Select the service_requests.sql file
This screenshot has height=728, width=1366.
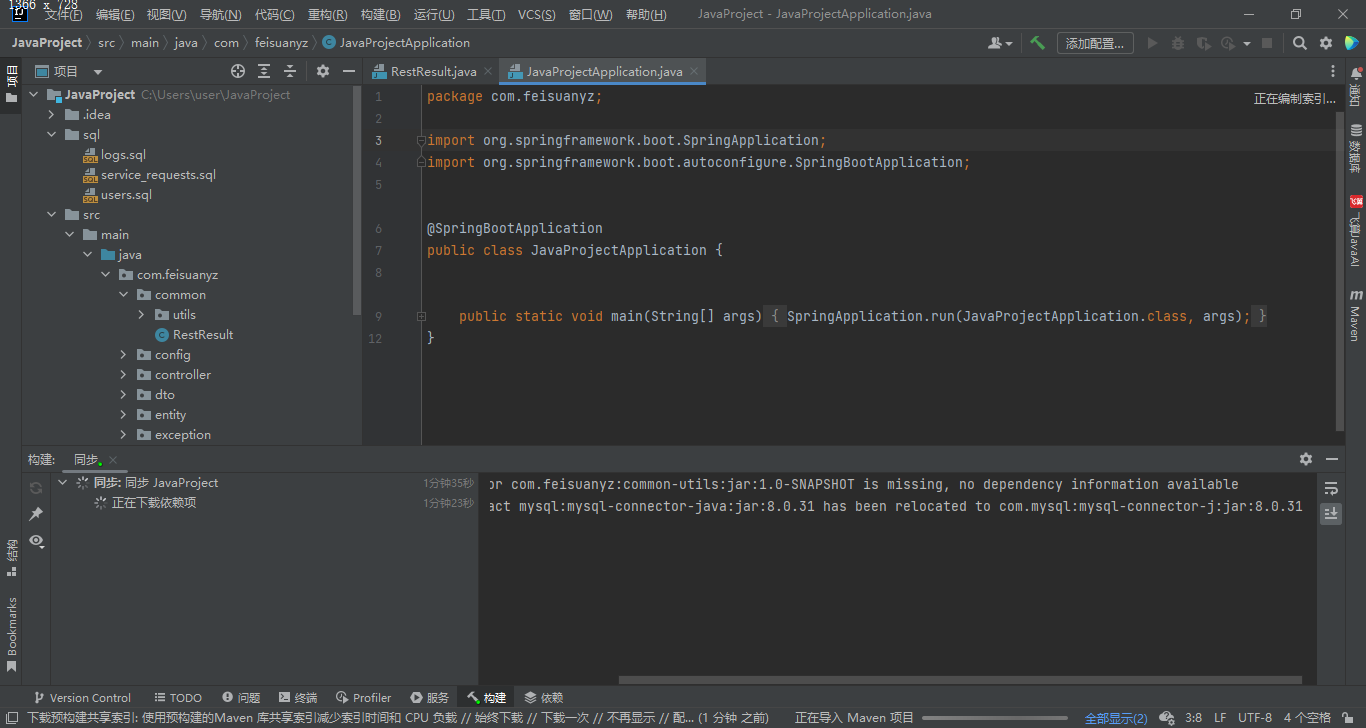(x=158, y=175)
